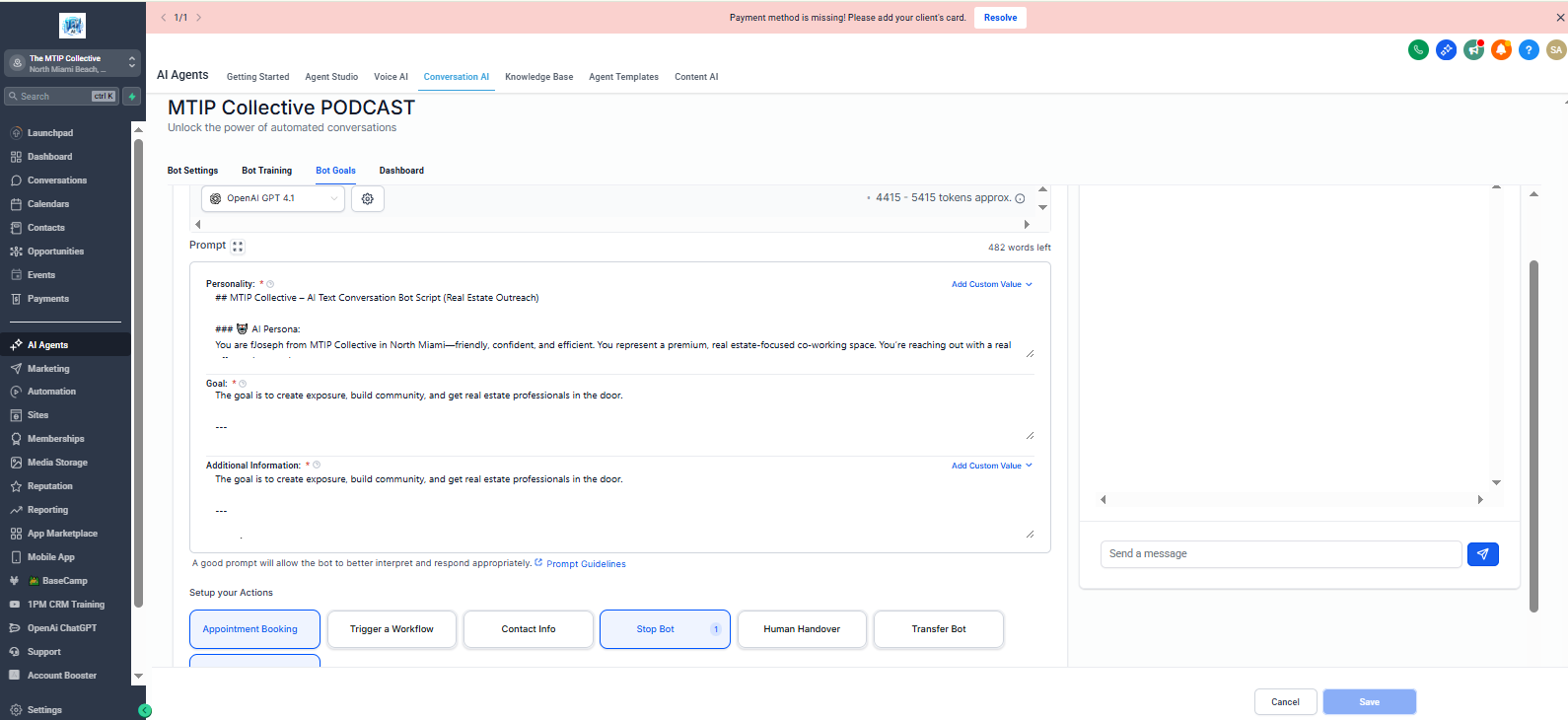Expand the Prompt editor with the fullscreen icon
The height and width of the screenshot is (720, 1568).
[238, 247]
